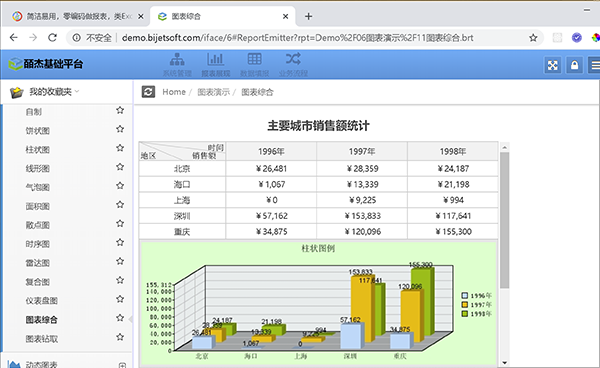Click the report scrollbar up arrow
This screenshot has height=368, width=600.
(x=505, y=147)
